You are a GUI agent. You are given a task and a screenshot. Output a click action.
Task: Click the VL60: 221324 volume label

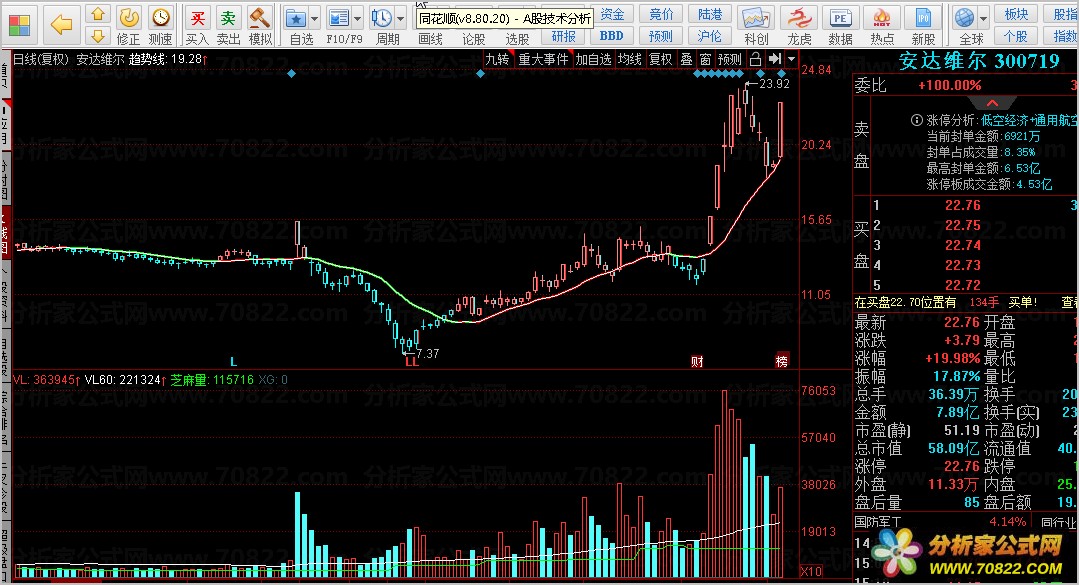click(x=125, y=380)
